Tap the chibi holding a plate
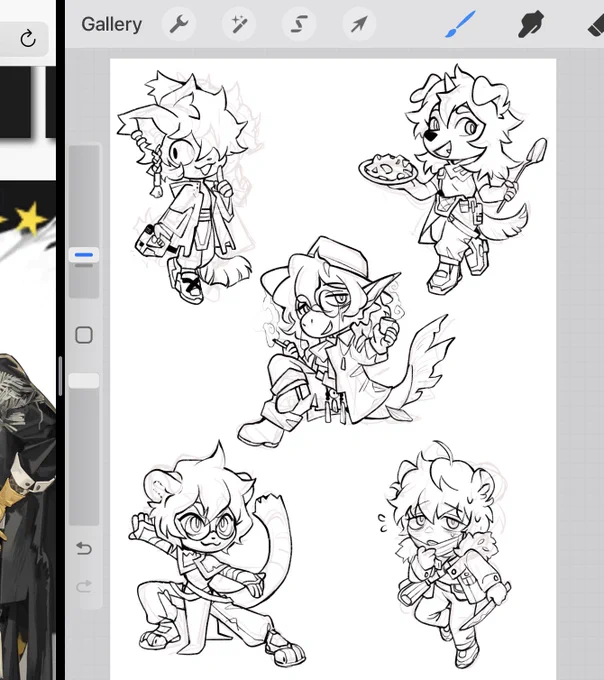This screenshot has height=680, width=604. tap(453, 179)
